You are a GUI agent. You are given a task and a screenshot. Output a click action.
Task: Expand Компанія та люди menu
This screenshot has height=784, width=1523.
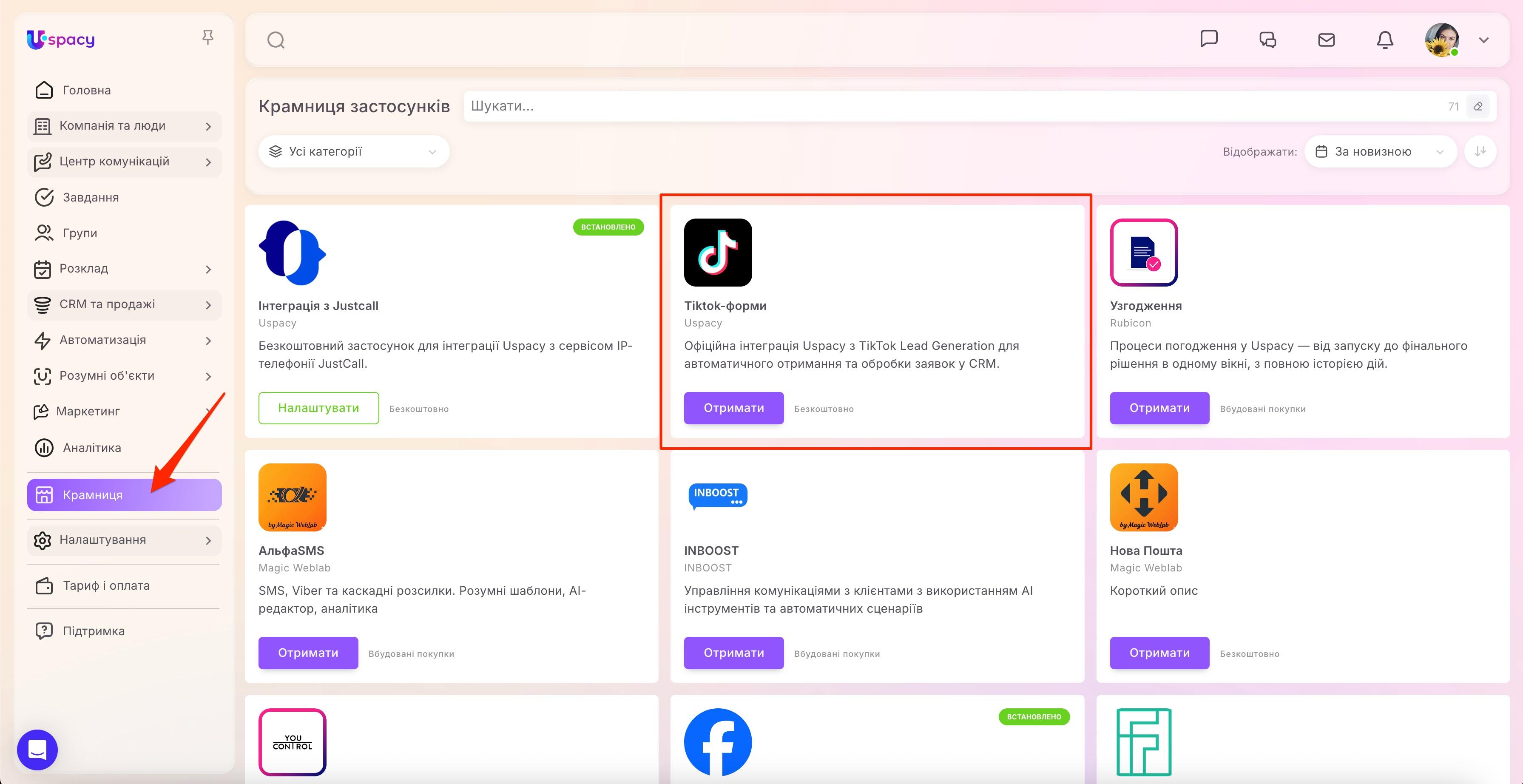coord(124,126)
